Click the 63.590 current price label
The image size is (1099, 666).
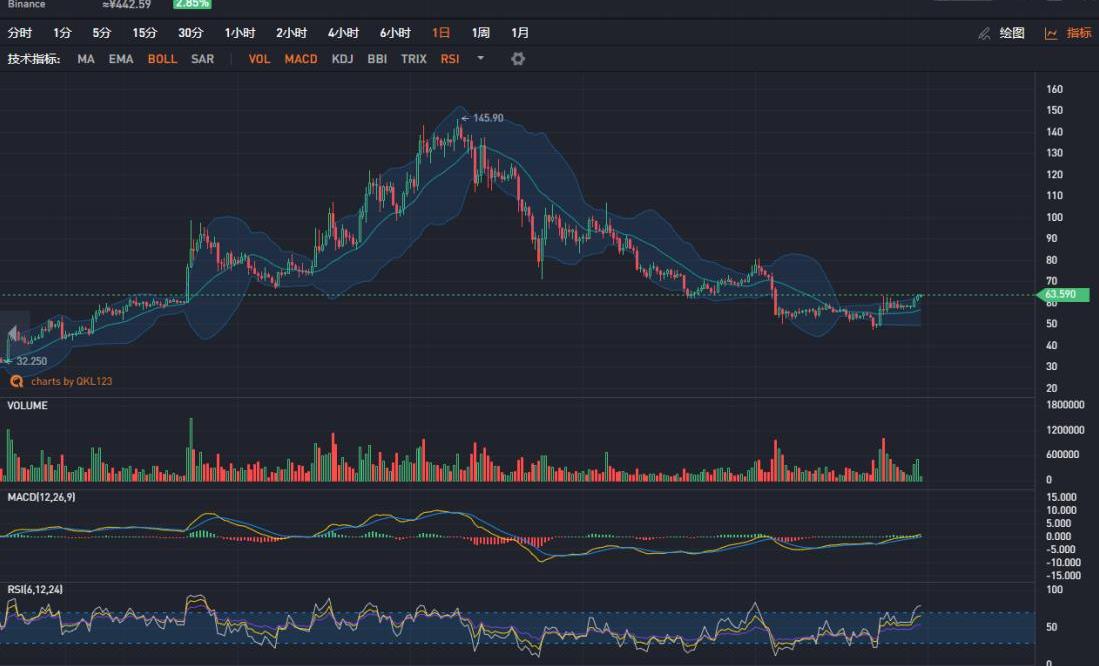1064,295
